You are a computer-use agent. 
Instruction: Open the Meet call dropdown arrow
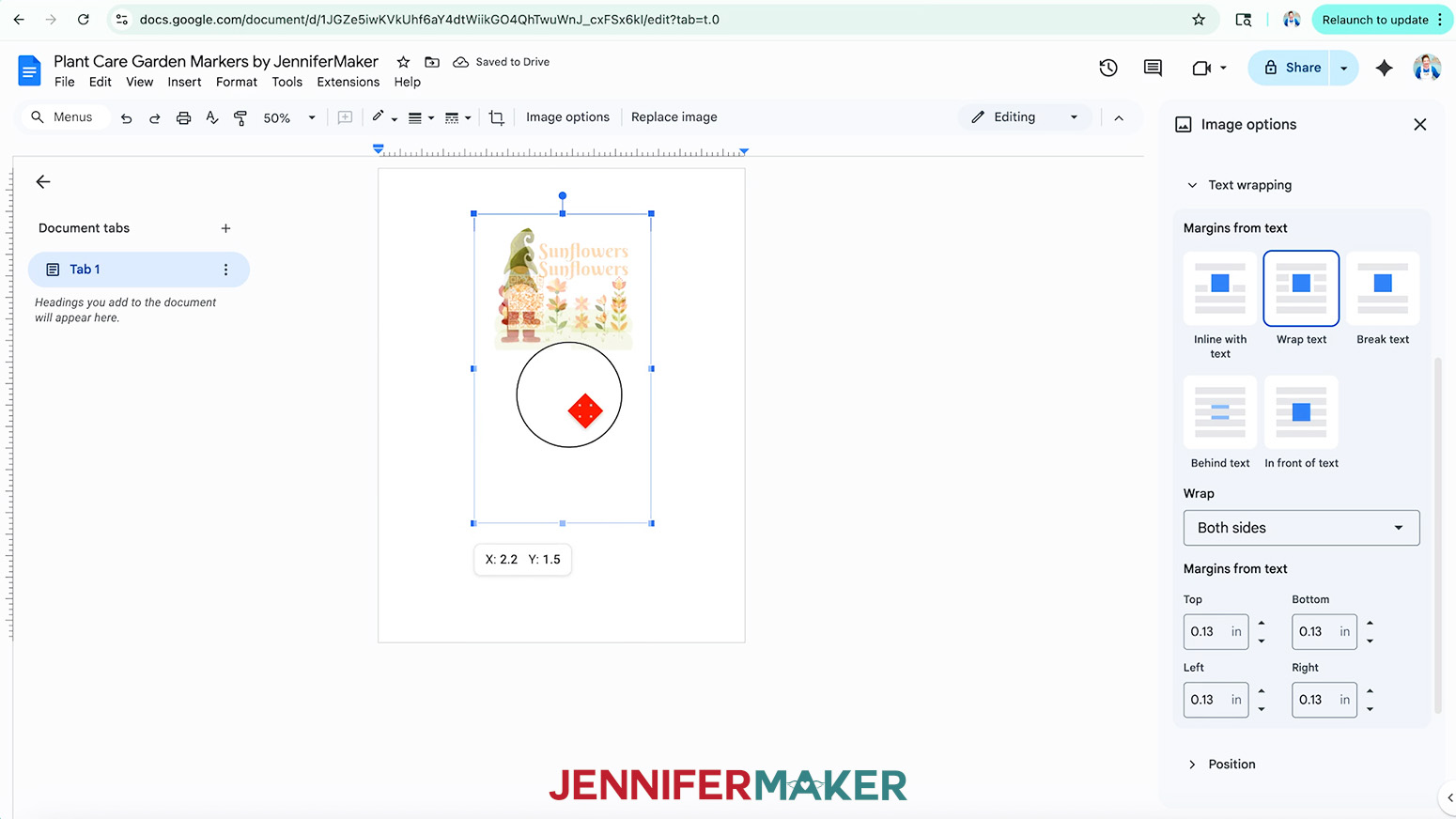[x=1223, y=68]
